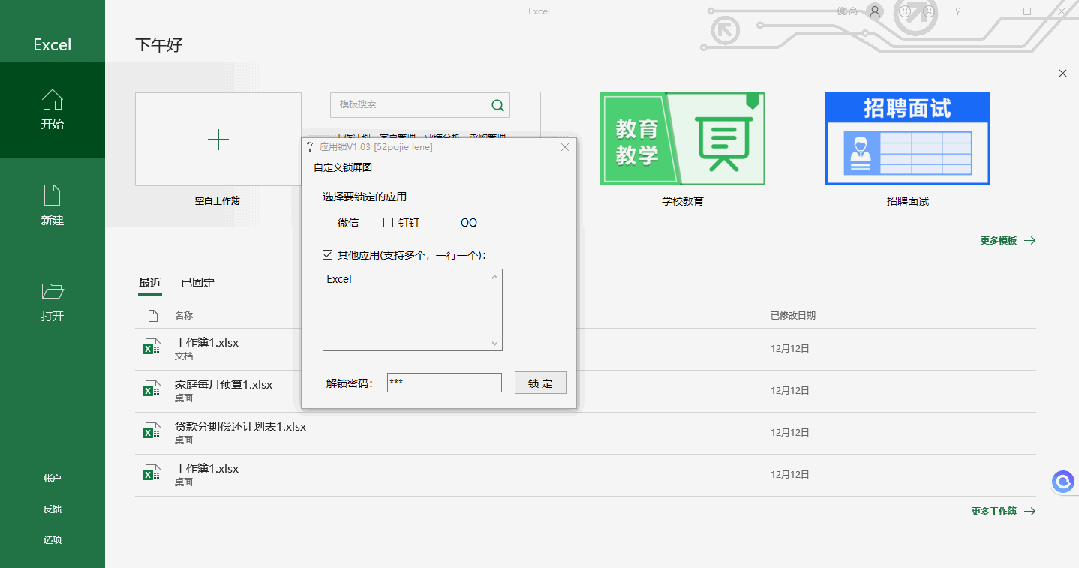
Task: Create a blank workbook from the plus thumbnail
Action: pos(218,139)
